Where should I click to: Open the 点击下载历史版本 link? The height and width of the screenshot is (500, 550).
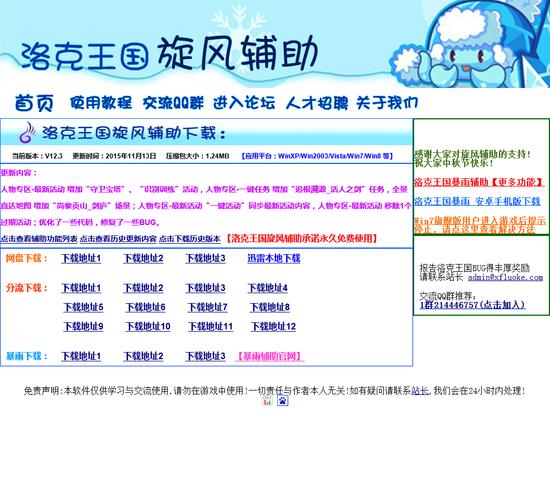pyautogui.click(x=190, y=239)
